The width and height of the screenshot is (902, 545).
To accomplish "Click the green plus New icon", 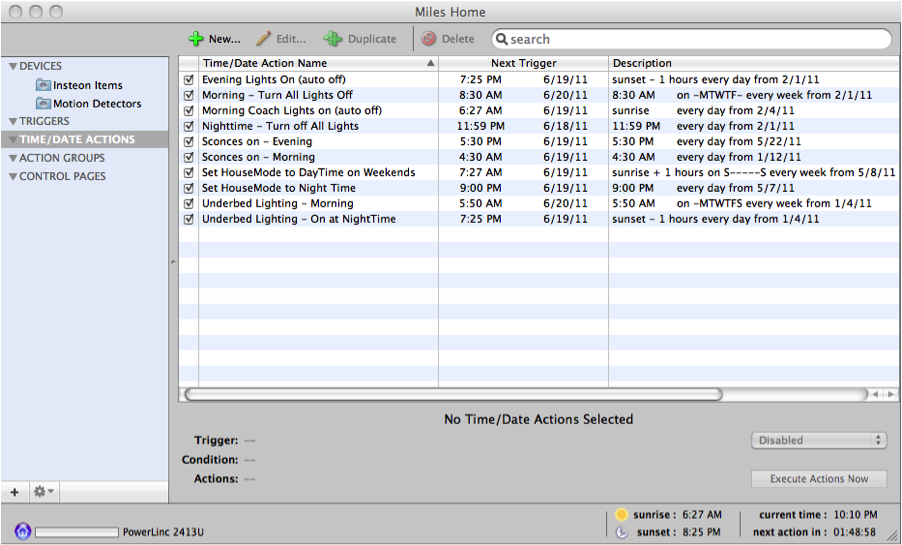I will 196,39.
